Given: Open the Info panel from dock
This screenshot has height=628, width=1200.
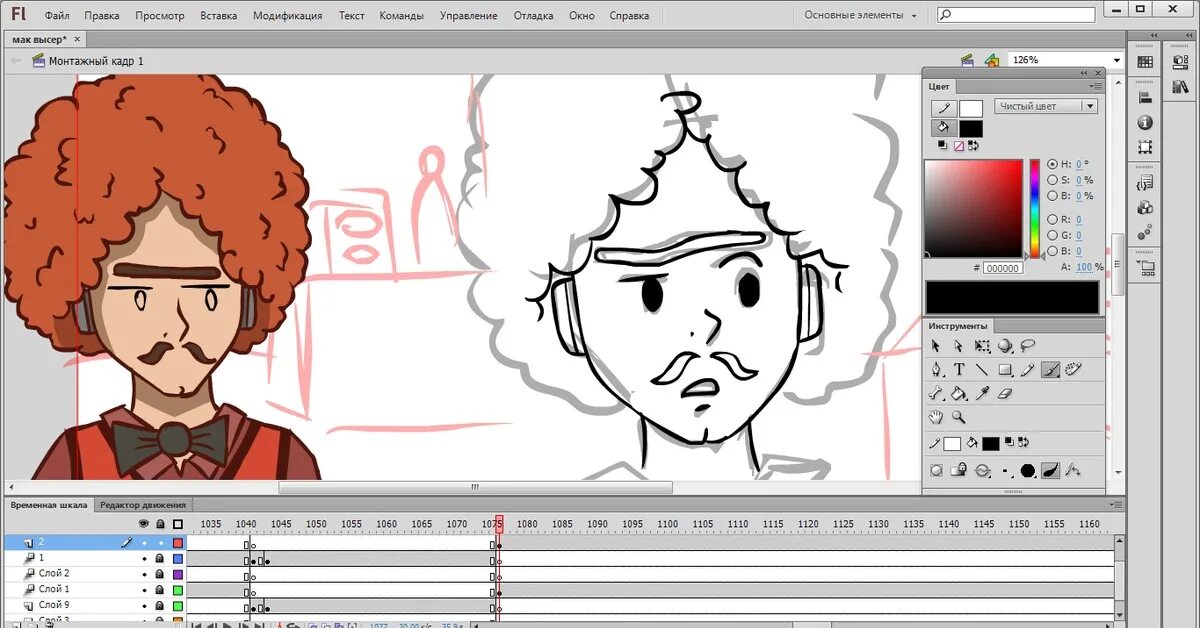Looking at the screenshot, I should click(1145, 122).
